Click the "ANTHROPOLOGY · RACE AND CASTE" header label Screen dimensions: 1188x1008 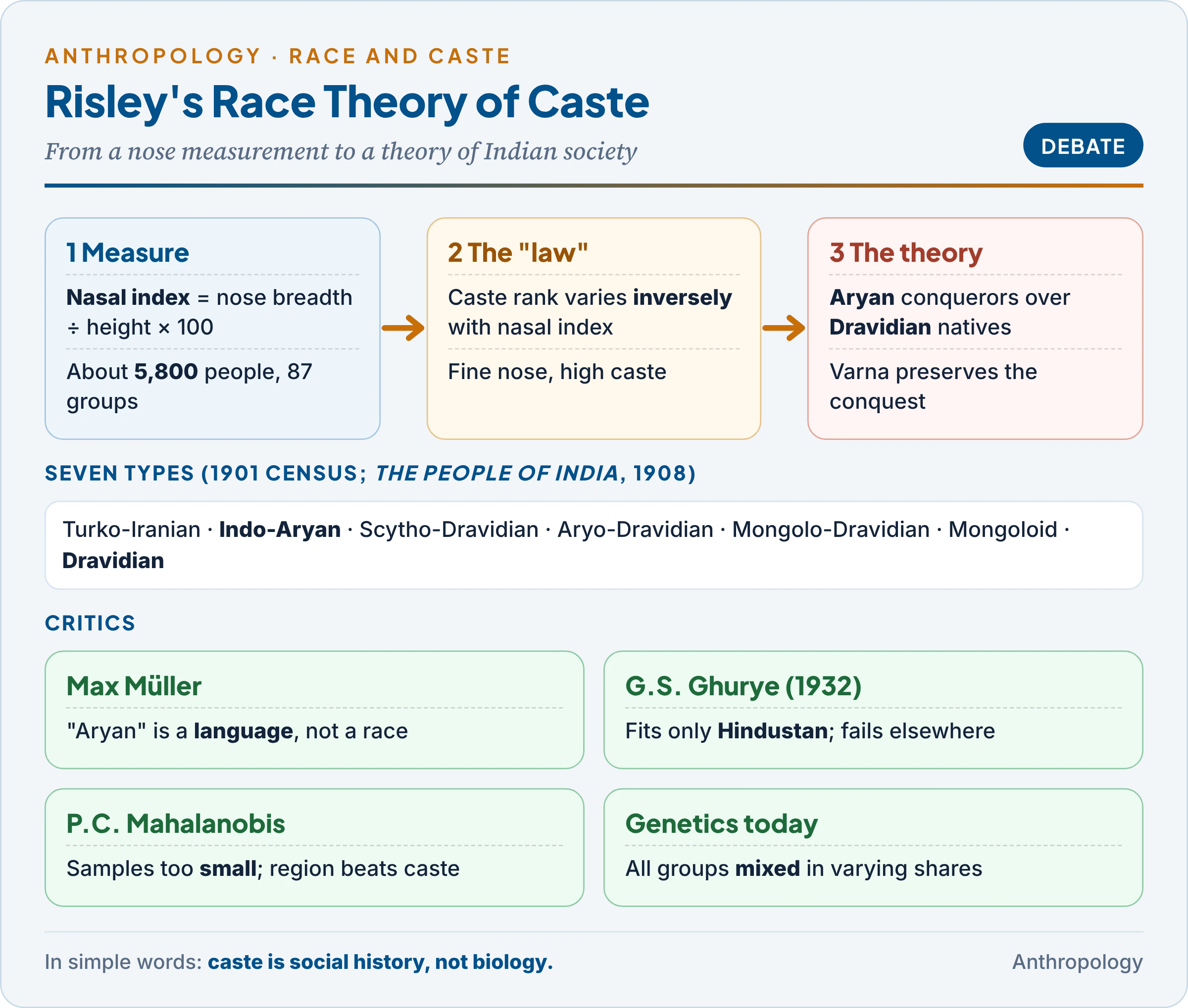point(277,56)
